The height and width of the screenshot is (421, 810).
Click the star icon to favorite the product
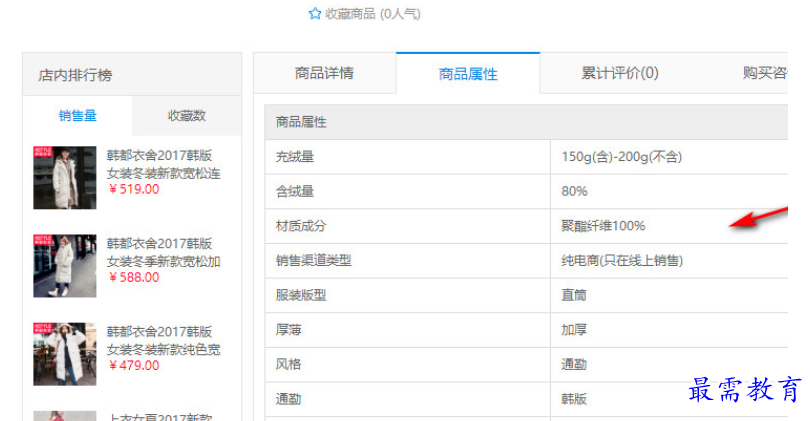click(315, 13)
